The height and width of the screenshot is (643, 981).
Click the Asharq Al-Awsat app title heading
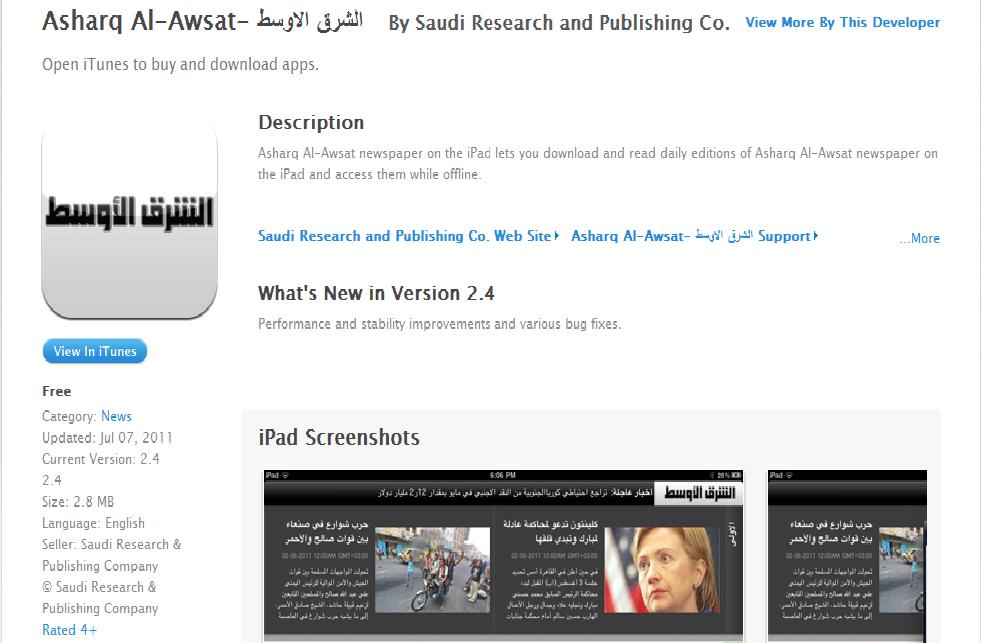pos(203,21)
